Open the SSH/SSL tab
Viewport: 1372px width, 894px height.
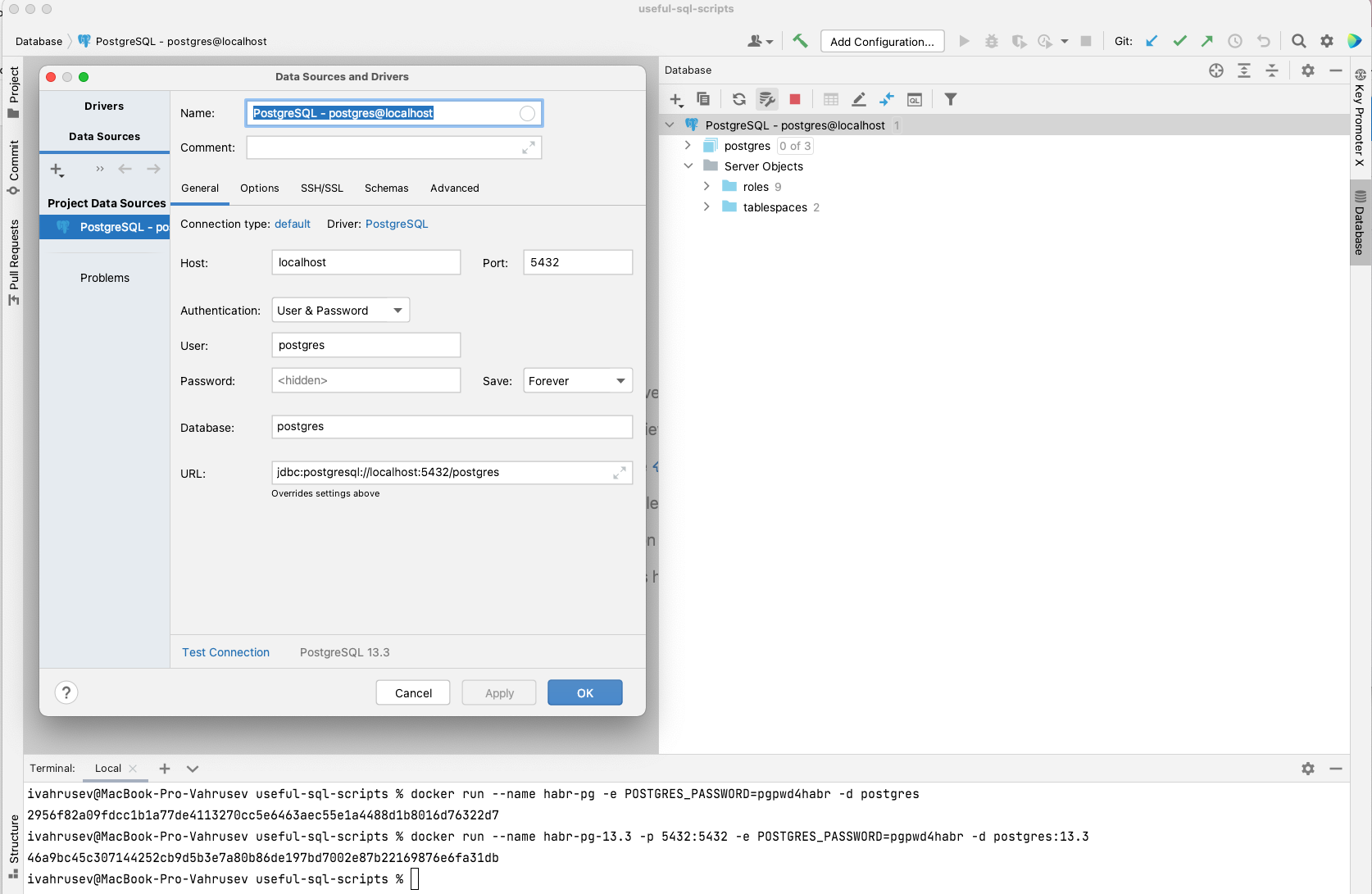click(x=322, y=188)
